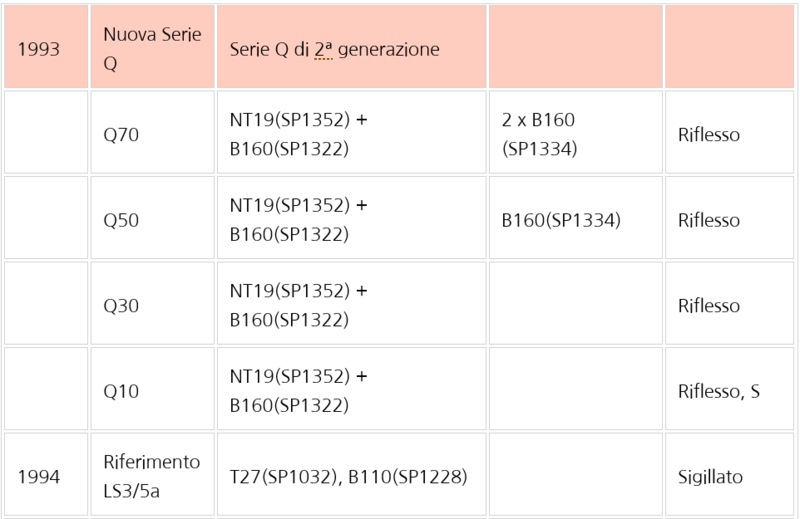Screen dimensions: 800x519
Task: Click the "1994" year cell
Action: coord(39,477)
